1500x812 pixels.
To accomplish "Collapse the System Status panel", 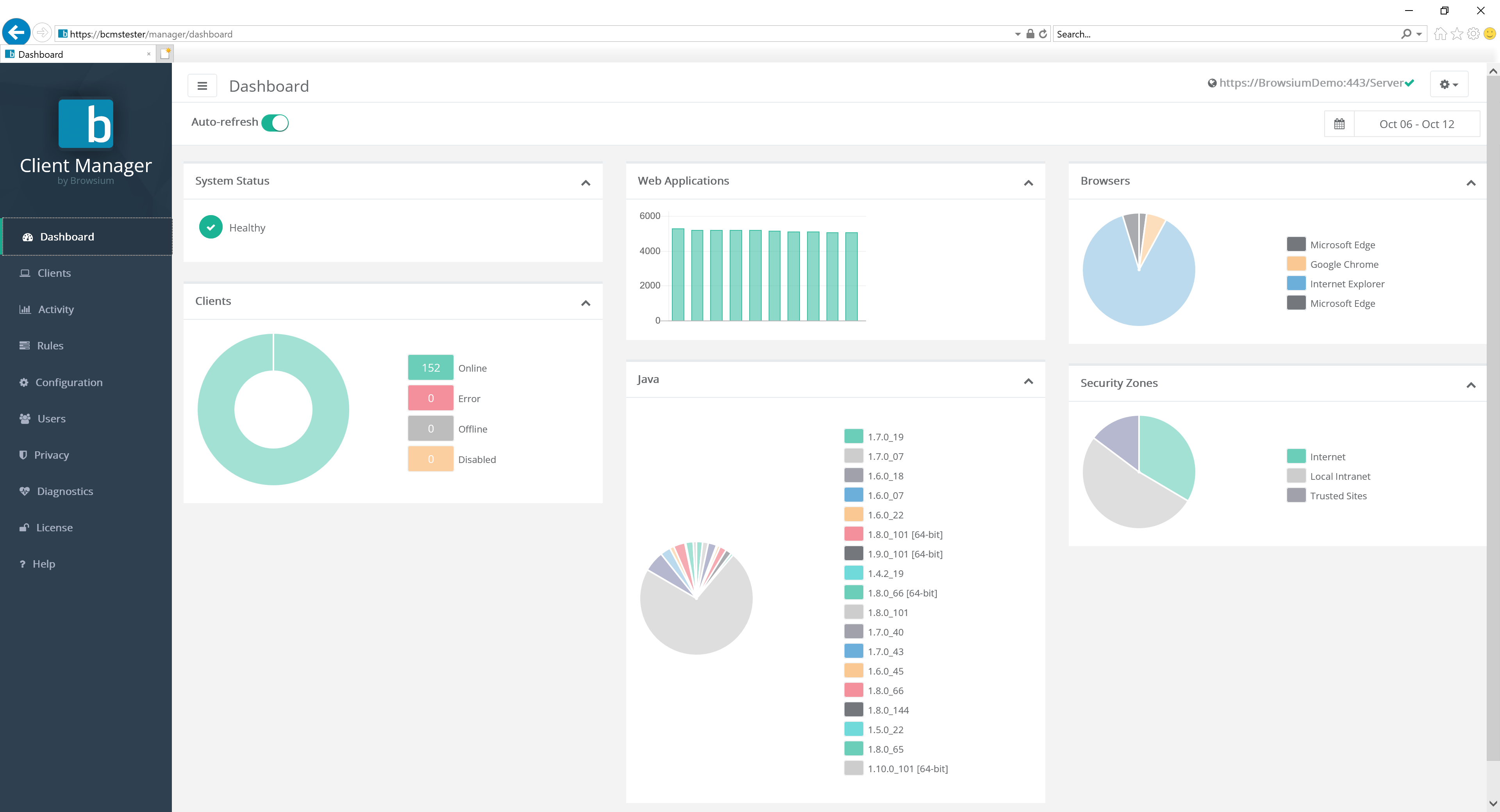I will 586,182.
